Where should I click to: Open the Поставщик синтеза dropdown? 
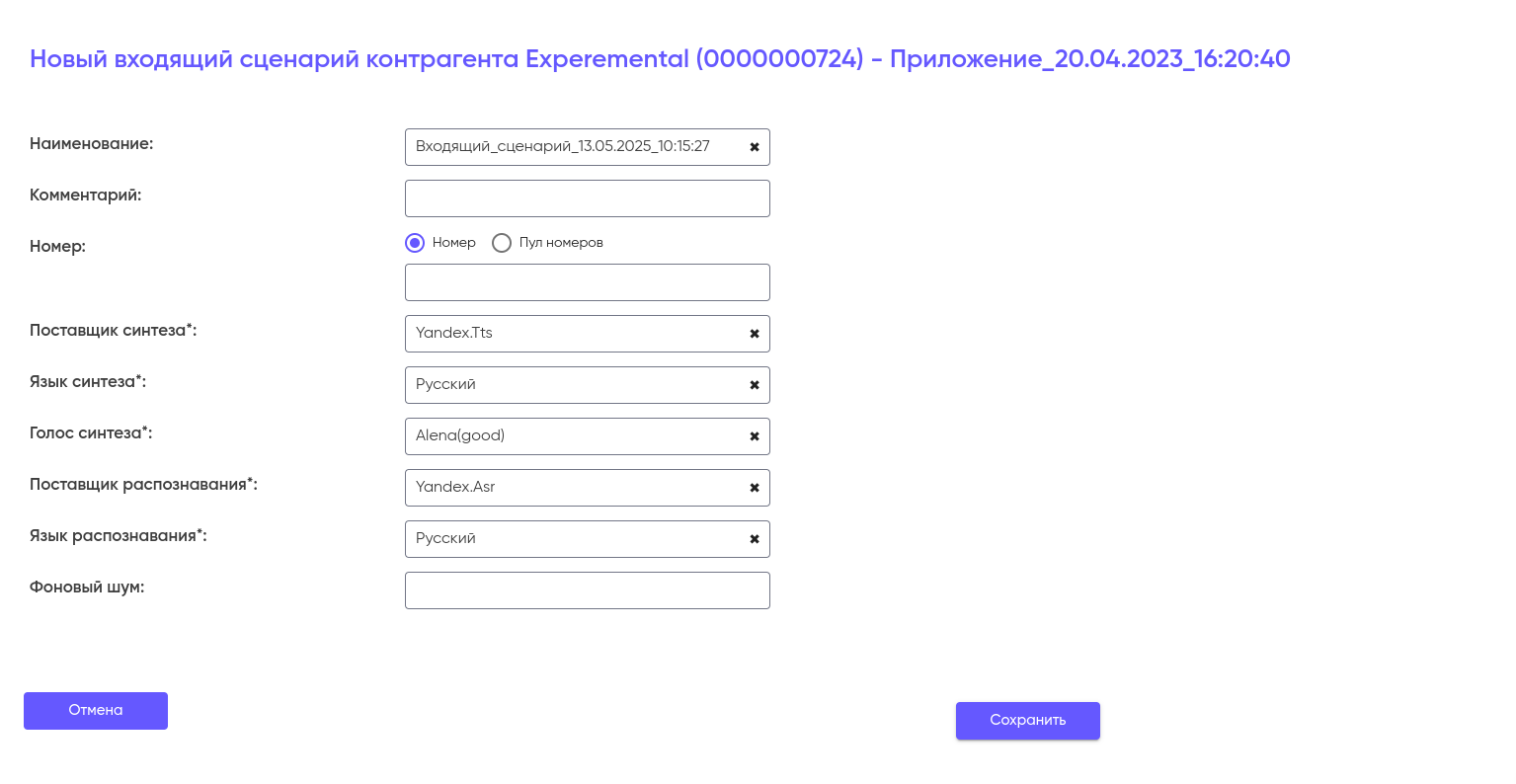click(x=573, y=334)
